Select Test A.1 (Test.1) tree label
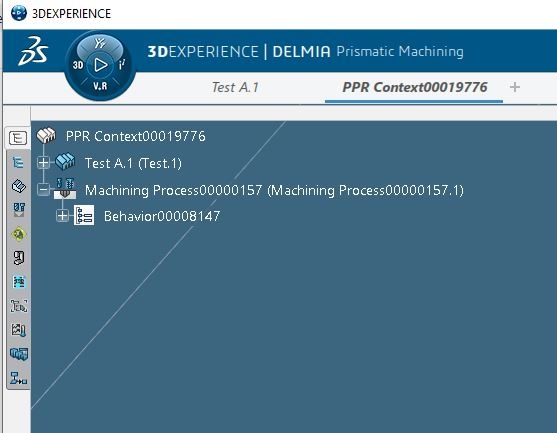The image size is (557, 433). click(133, 163)
